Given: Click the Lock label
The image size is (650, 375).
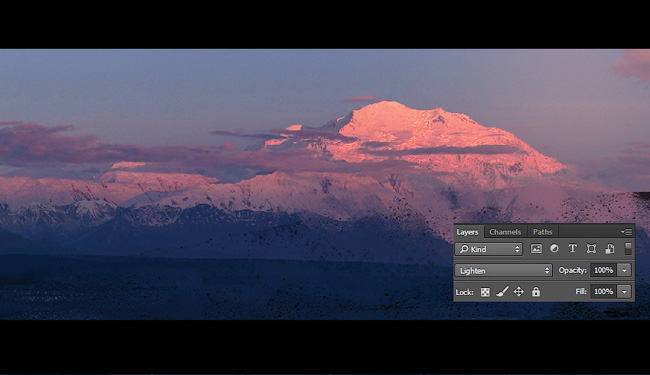Looking at the screenshot, I should [x=464, y=292].
